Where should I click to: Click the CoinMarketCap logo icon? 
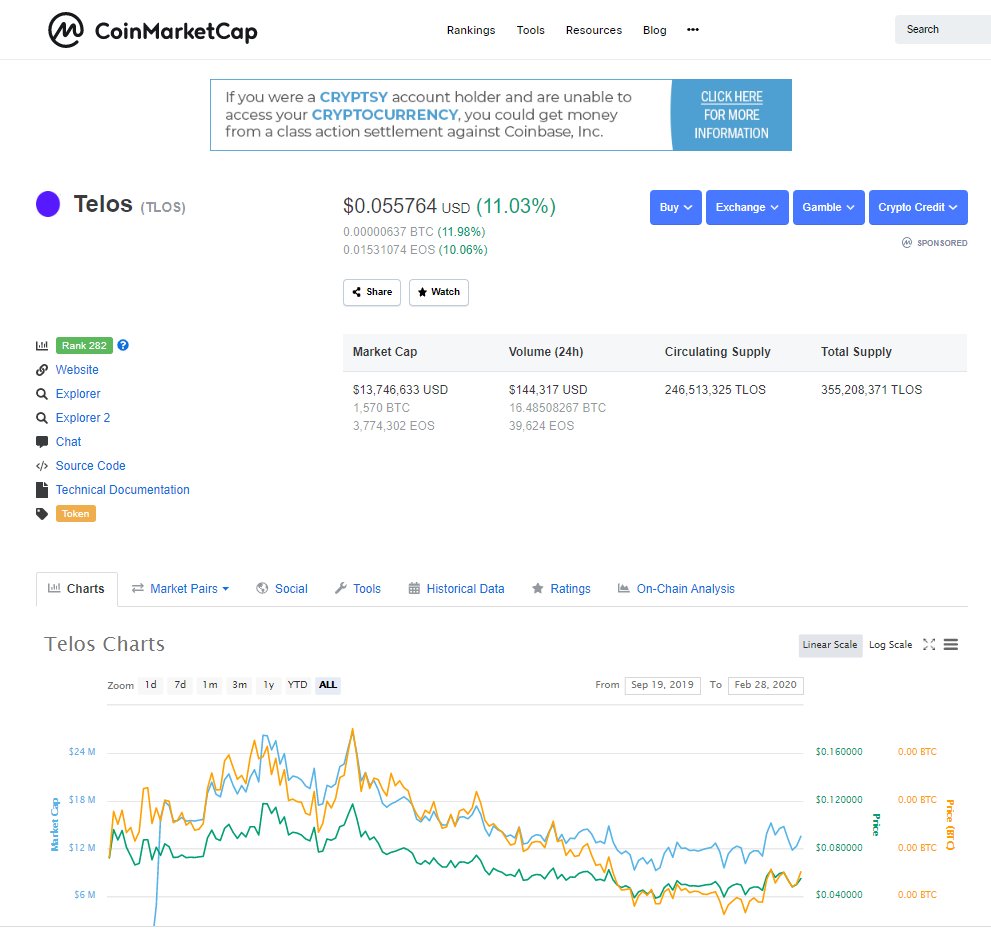click(x=66, y=30)
